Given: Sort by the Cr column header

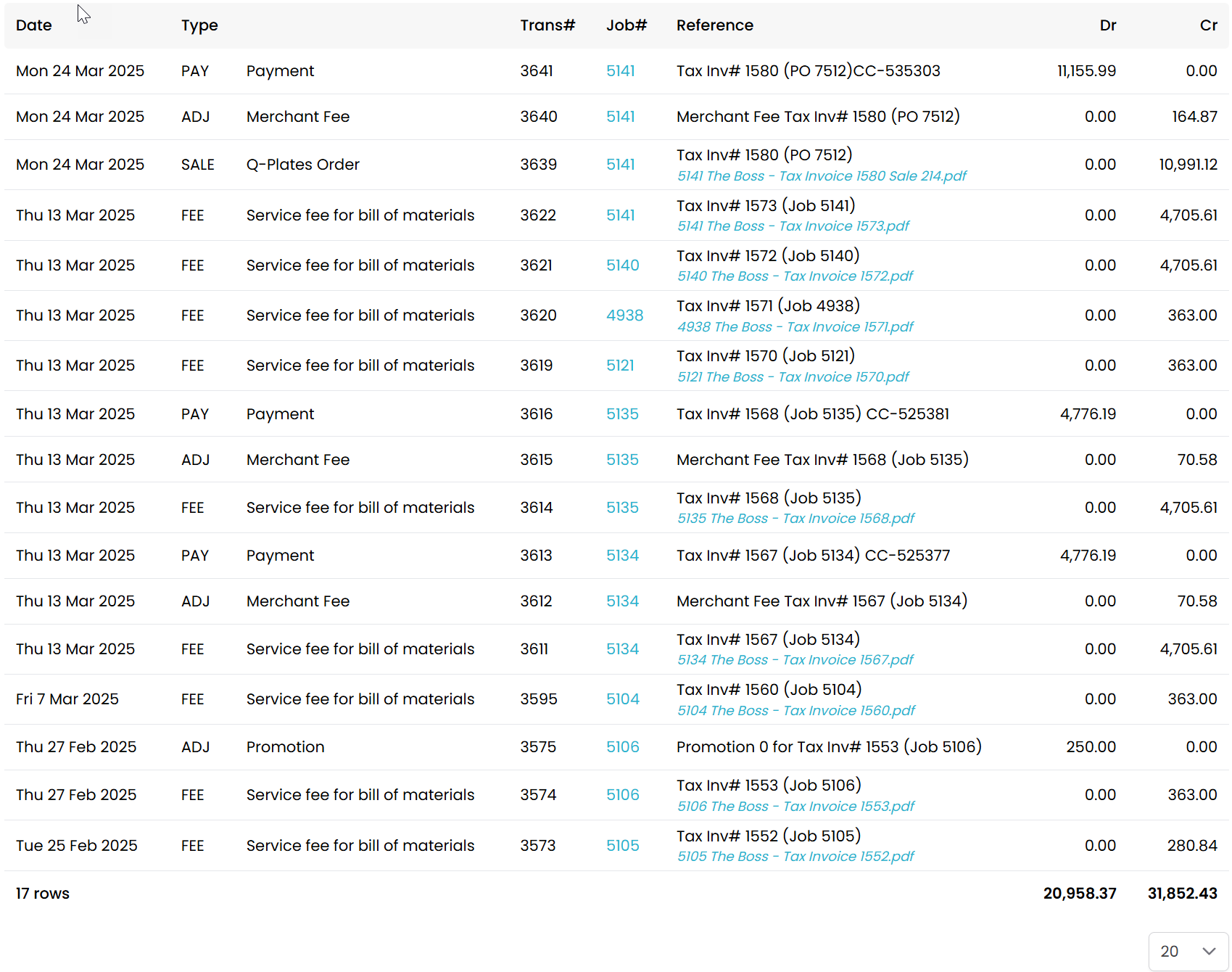Looking at the screenshot, I should click(x=1208, y=25).
